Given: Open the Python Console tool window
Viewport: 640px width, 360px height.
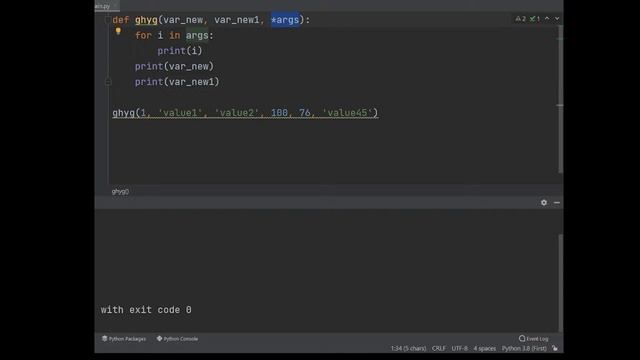Looking at the screenshot, I should point(177,339).
